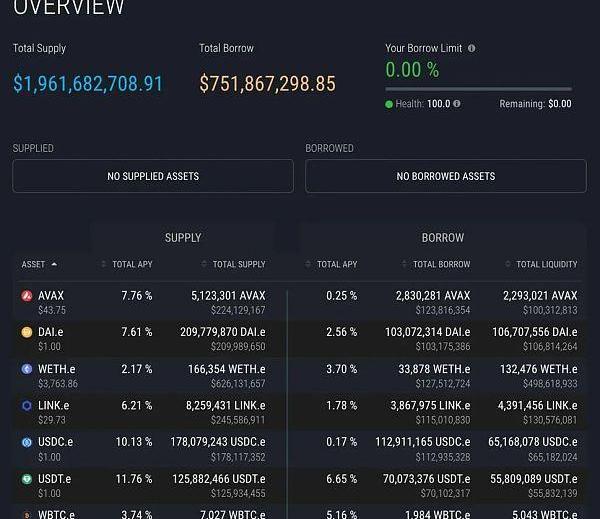The width and height of the screenshot is (600, 519).
Task: Click info icon beside Your Borrow Limit
Action: 472,48
